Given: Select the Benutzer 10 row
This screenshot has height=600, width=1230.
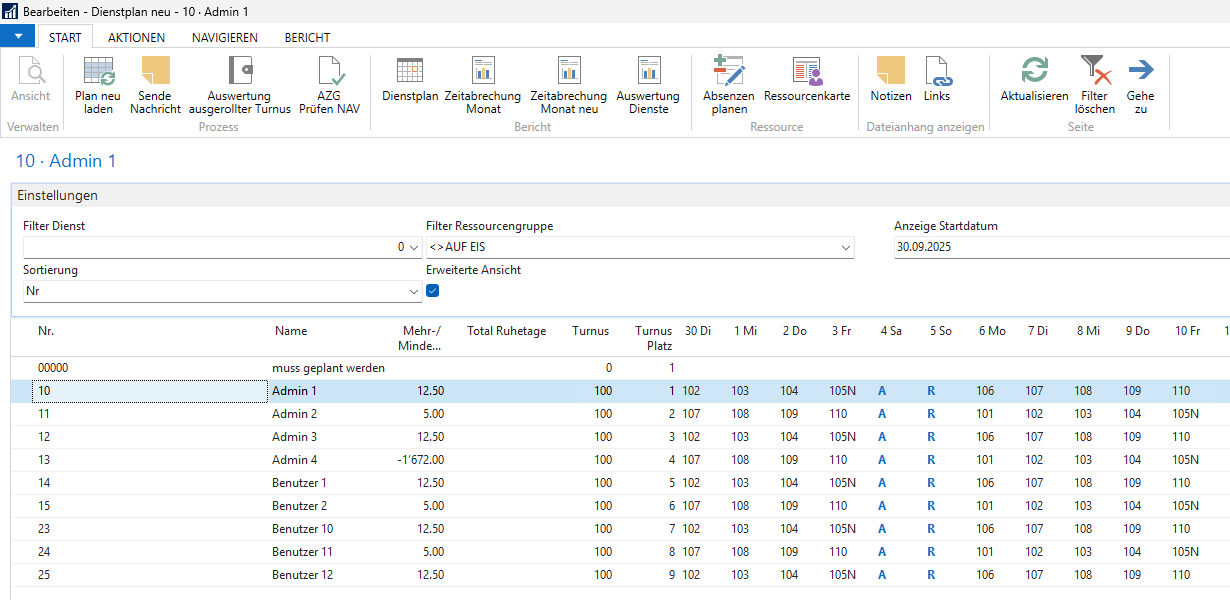Looking at the screenshot, I should click(x=302, y=529).
